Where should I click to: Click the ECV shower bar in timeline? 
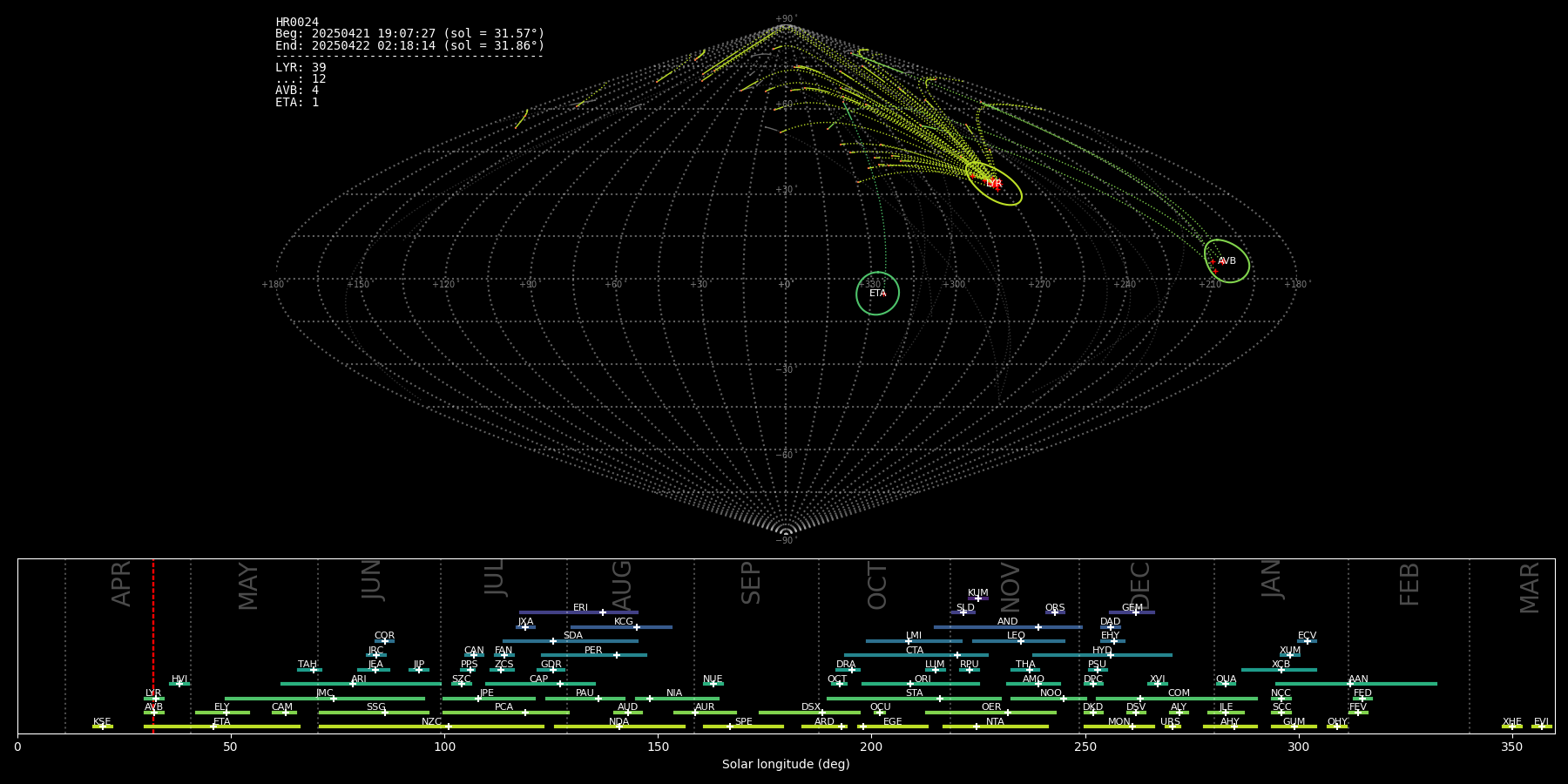coord(1307,641)
